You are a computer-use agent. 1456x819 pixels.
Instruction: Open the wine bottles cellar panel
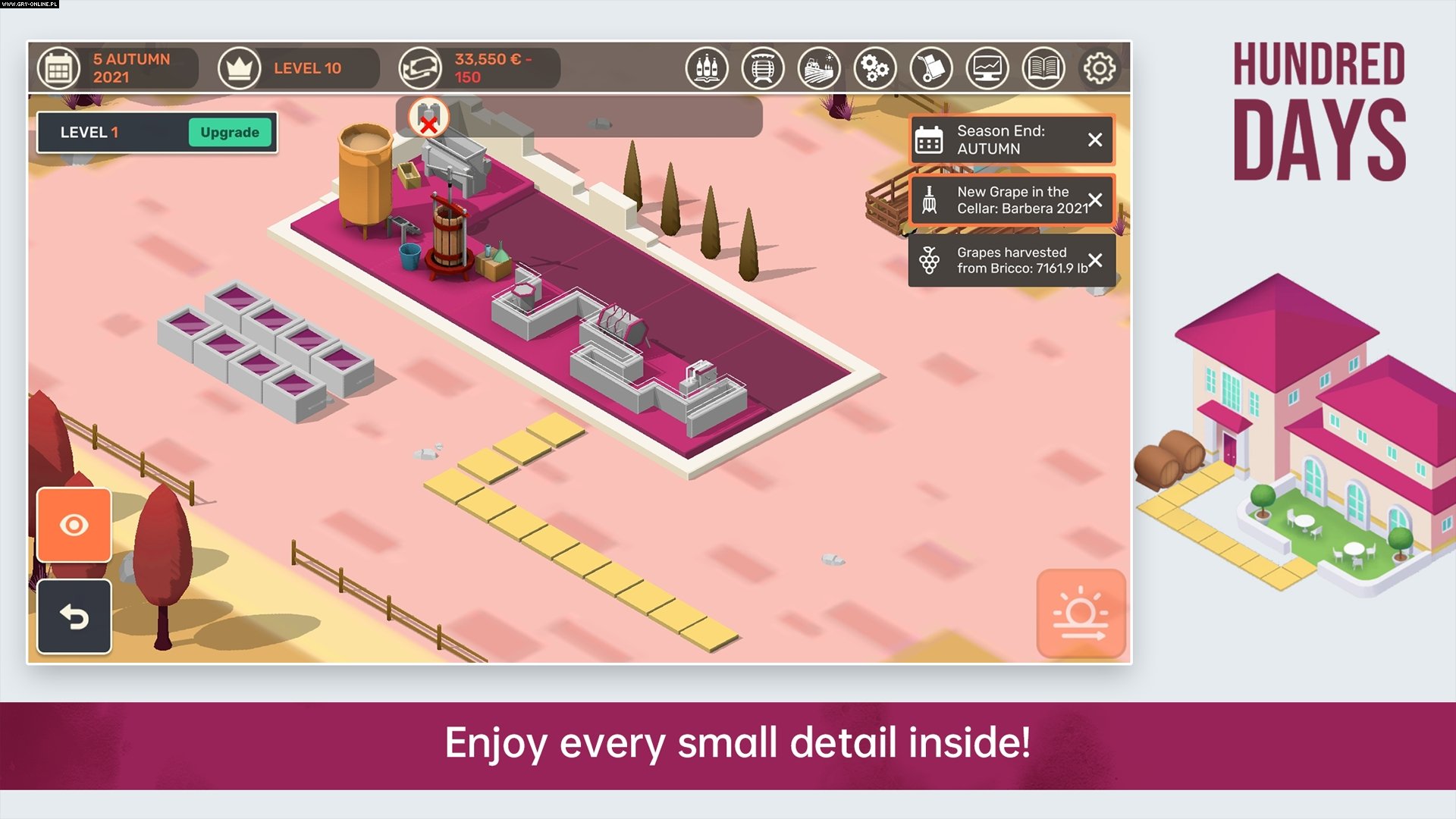(x=708, y=68)
